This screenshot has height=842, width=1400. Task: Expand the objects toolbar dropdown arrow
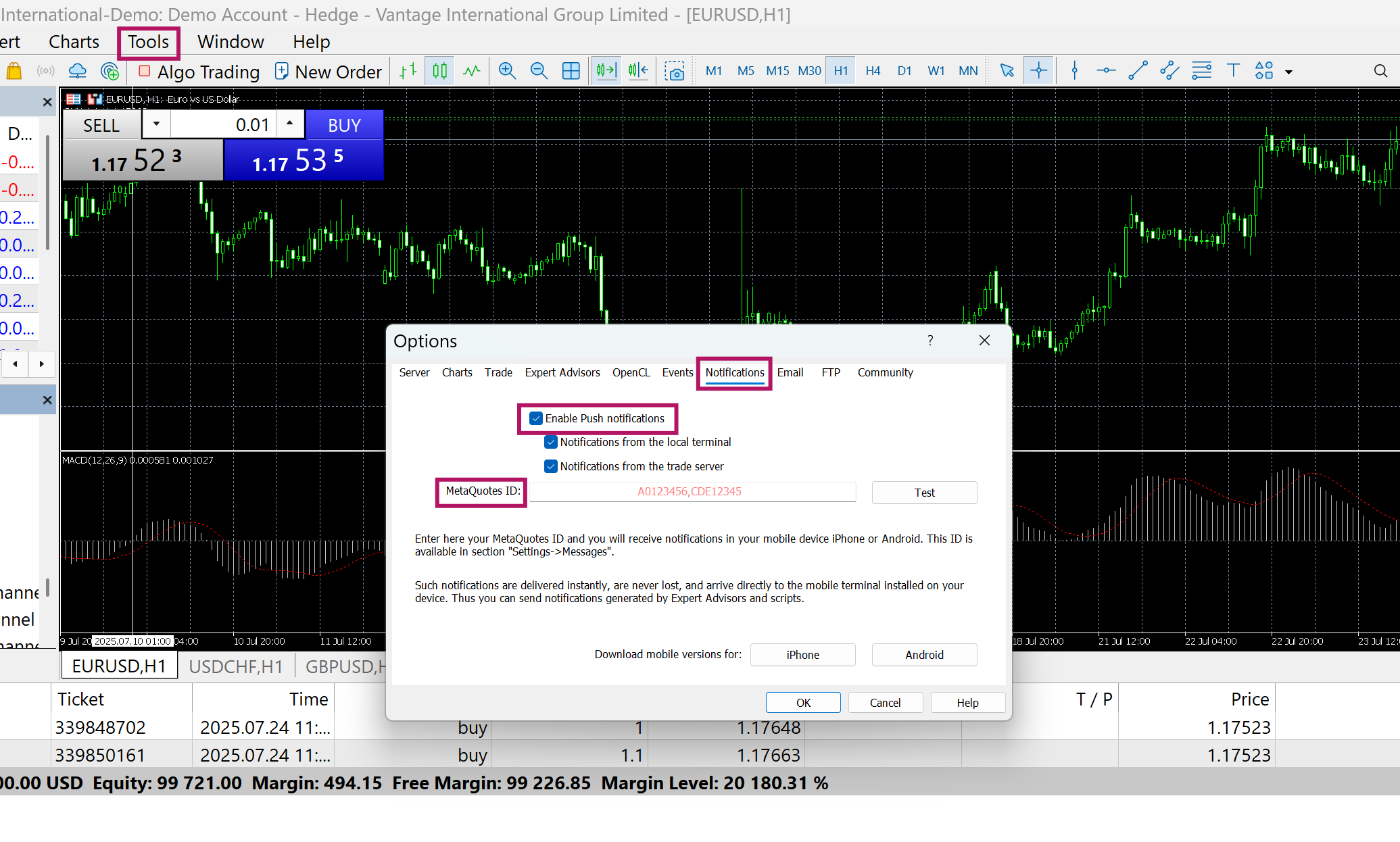(1288, 72)
